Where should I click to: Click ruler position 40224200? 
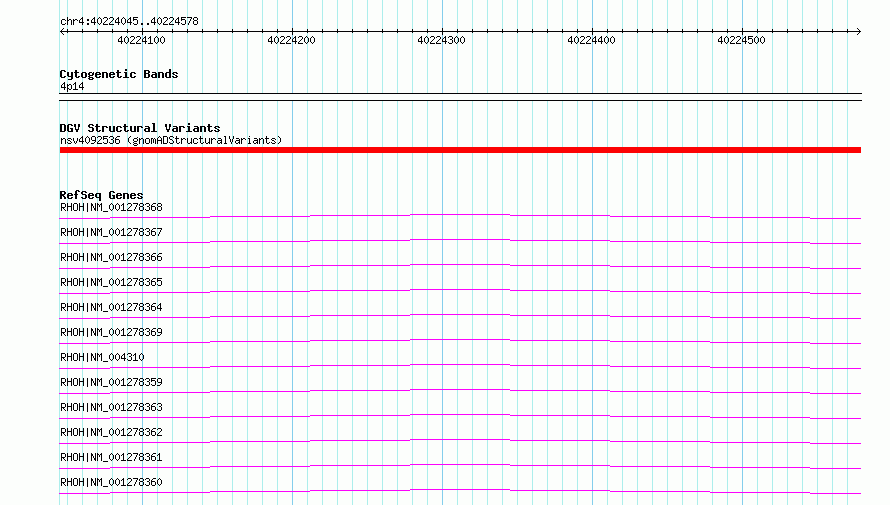pos(291,40)
